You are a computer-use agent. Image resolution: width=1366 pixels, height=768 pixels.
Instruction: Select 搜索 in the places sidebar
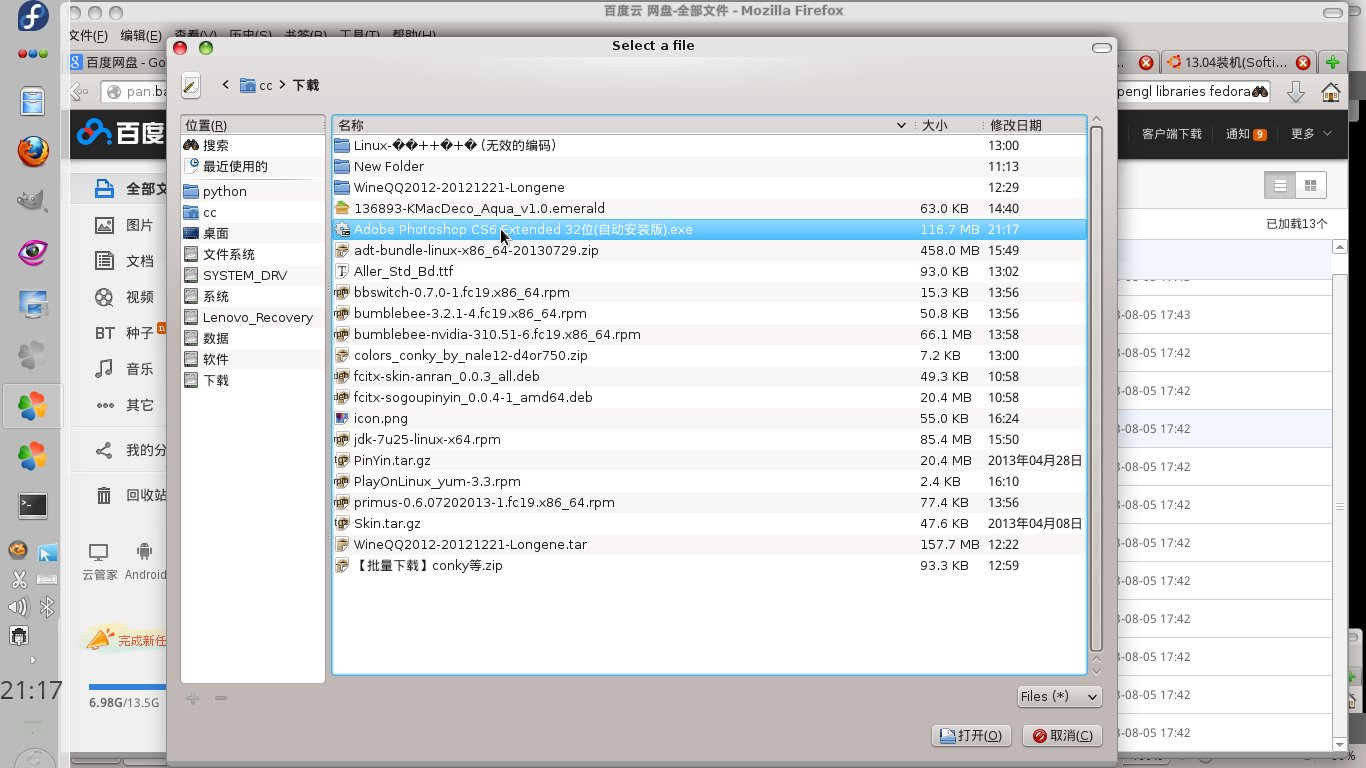pyautogui.click(x=253, y=145)
